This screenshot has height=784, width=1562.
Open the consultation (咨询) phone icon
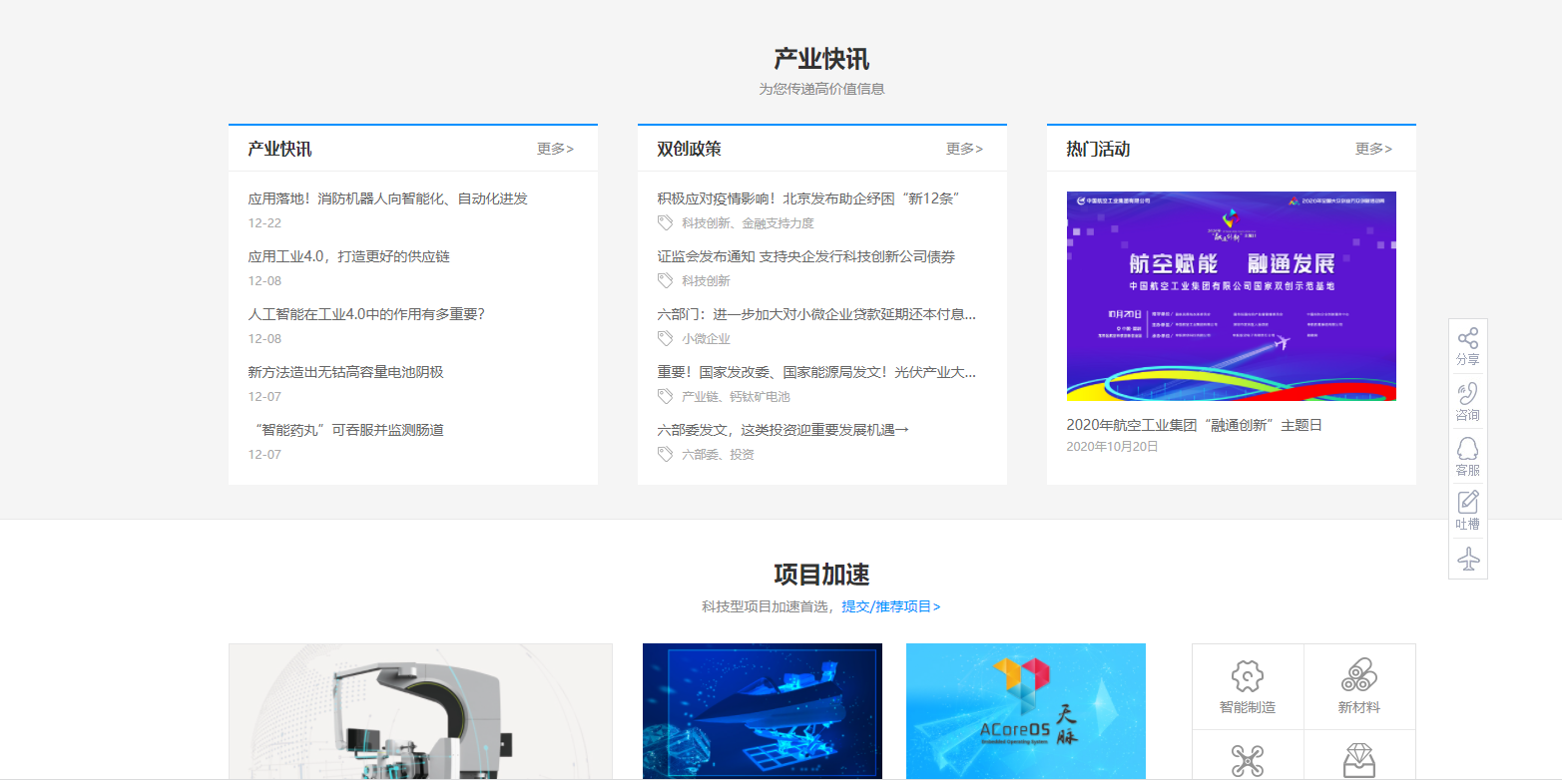tap(1467, 393)
